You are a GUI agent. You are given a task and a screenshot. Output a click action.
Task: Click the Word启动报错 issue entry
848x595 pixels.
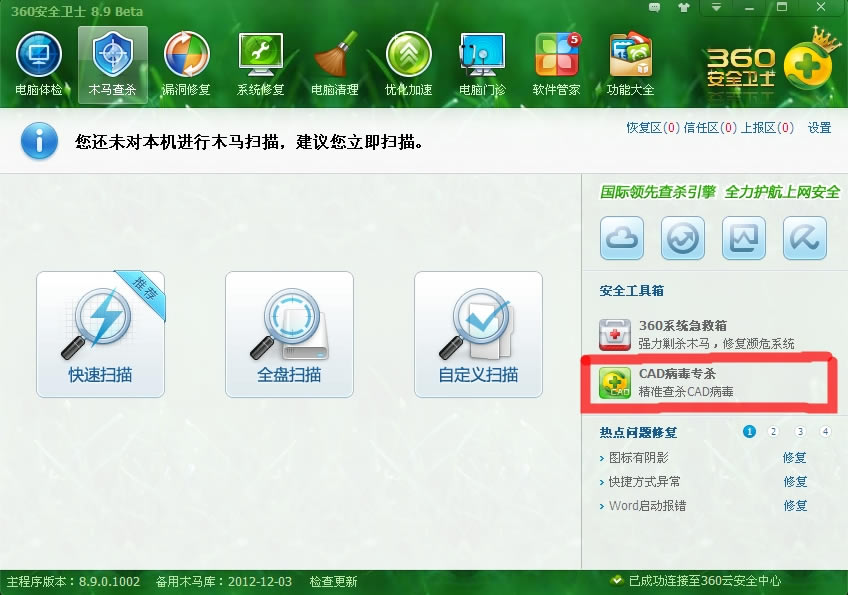coord(647,505)
